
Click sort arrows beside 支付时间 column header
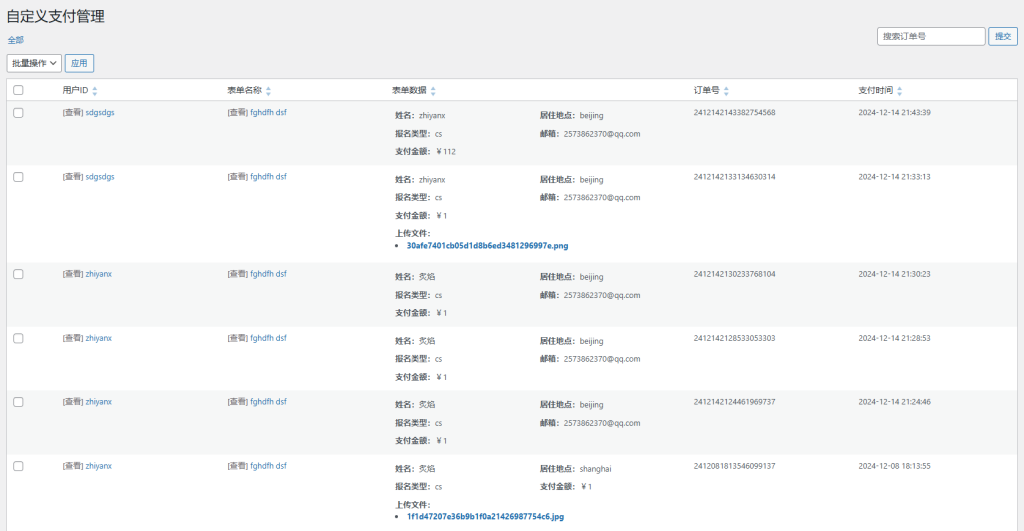pyautogui.click(x=899, y=91)
